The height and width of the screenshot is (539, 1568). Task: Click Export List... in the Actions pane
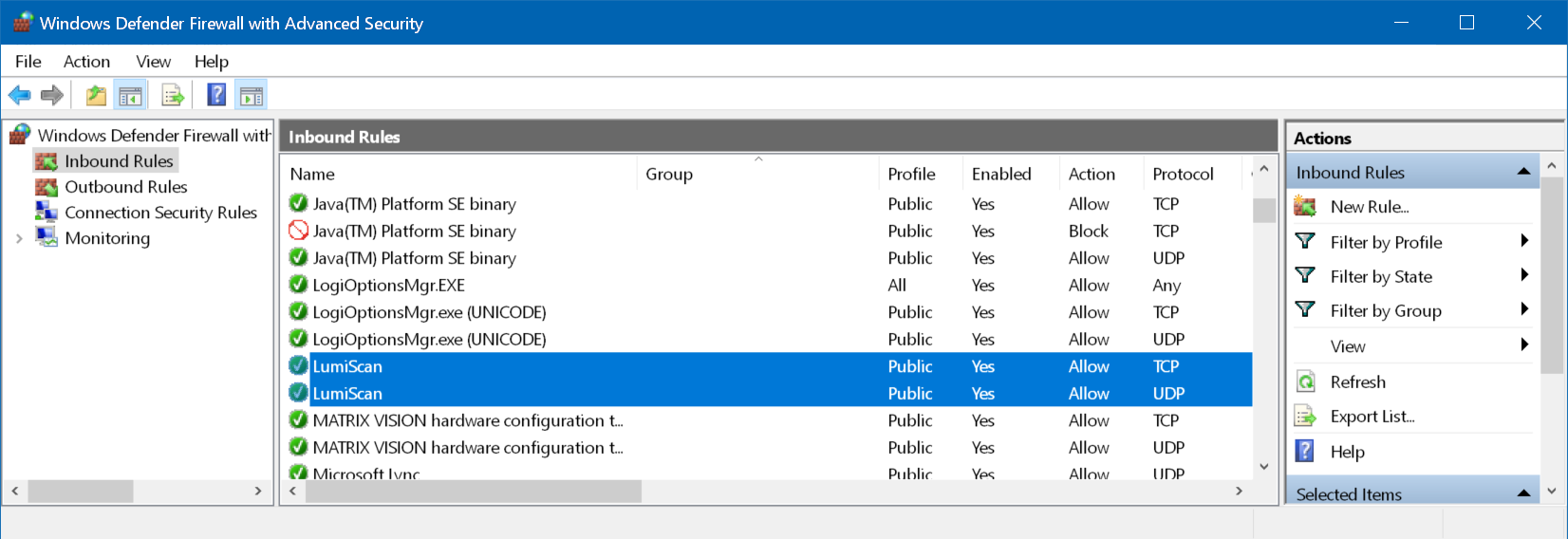1372,417
